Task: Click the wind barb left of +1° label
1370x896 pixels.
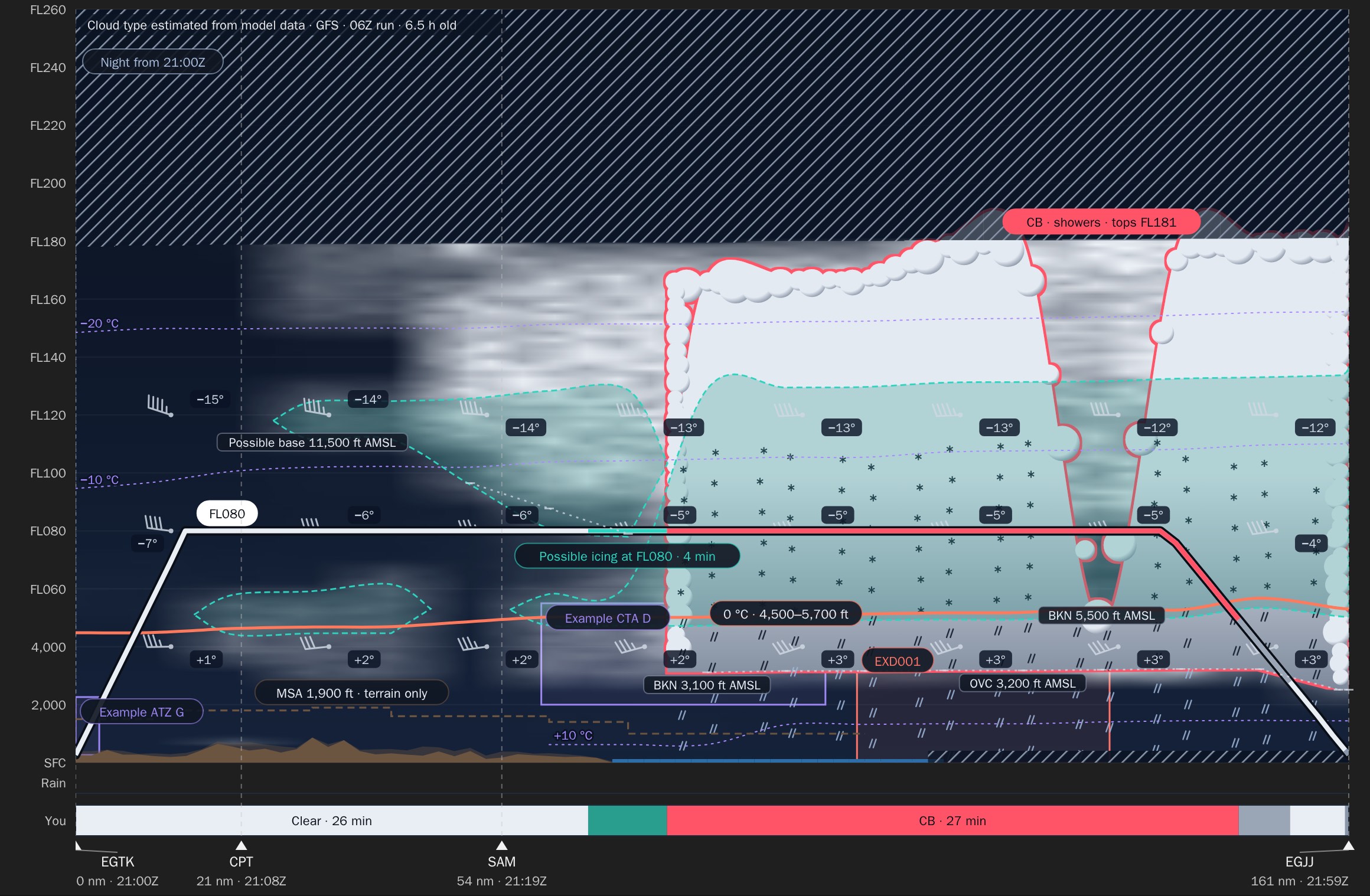Action: 158,640
